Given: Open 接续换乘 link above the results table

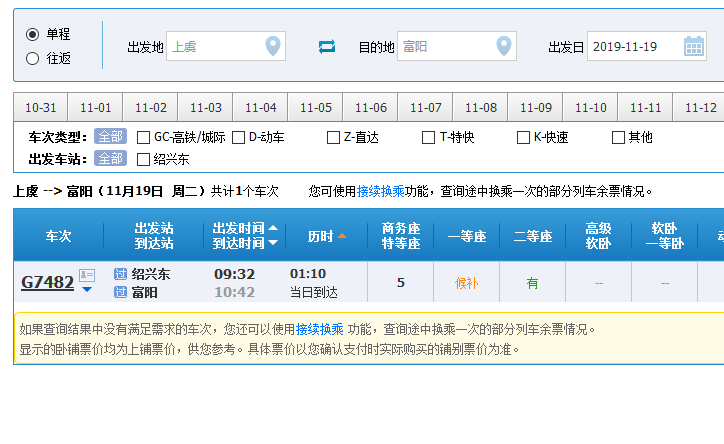Looking at the screenshot, I should click(x=380, y=191).
